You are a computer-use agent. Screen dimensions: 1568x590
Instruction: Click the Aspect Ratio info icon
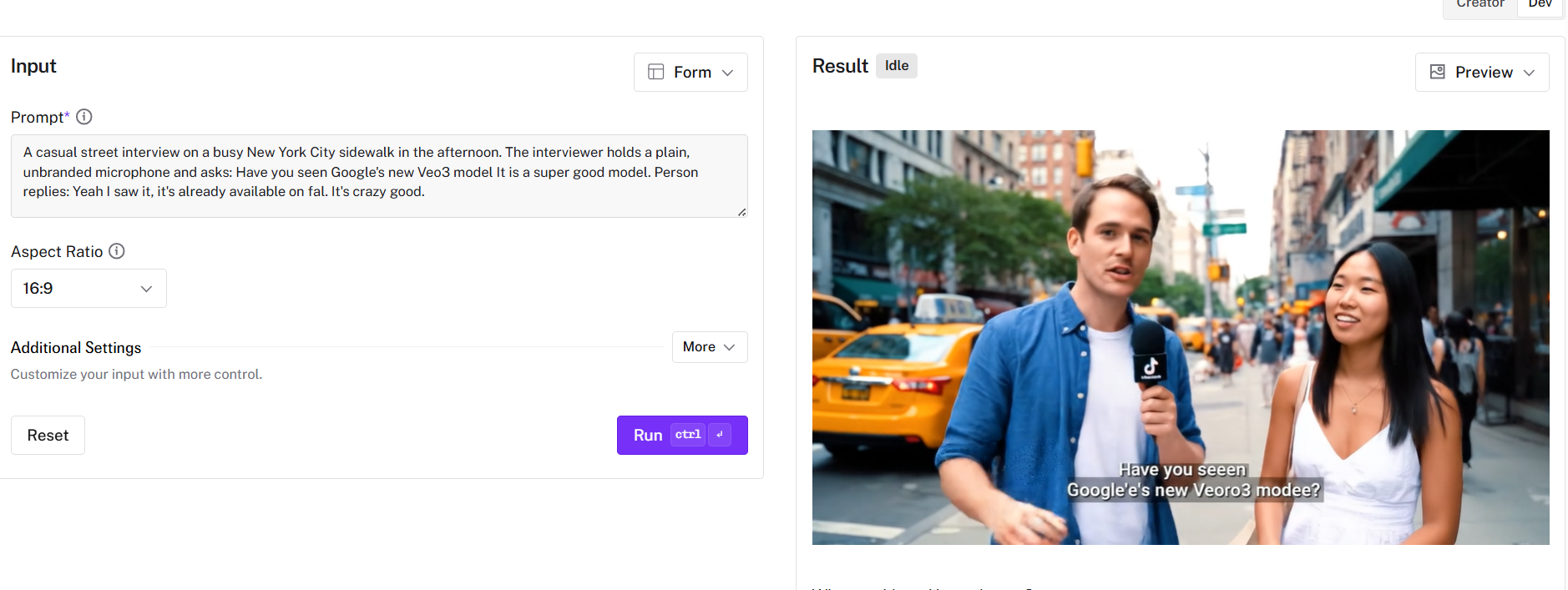pos(117,251)
